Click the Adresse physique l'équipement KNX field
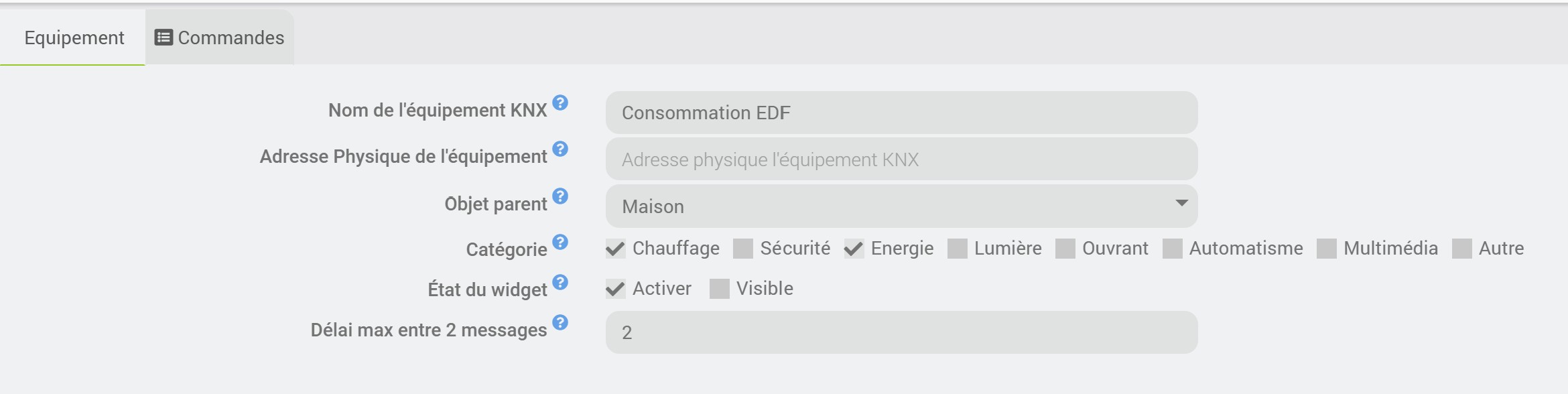The height and width of the screenshot is (394, 1568). pos(901,159)
